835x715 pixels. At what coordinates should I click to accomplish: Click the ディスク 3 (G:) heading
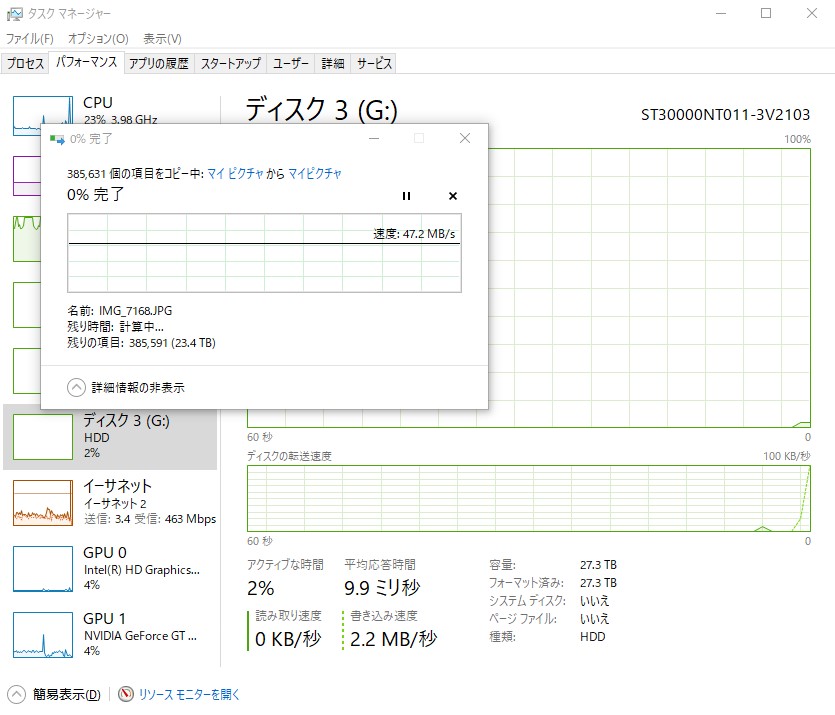[x=322, y=110]
